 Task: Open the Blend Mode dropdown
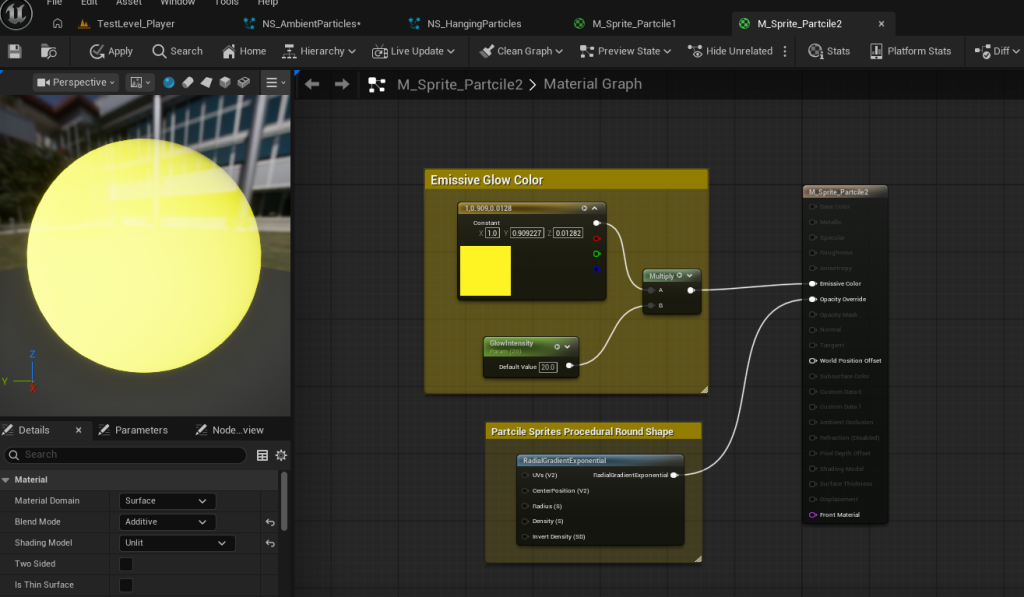(x=167, y=522)
